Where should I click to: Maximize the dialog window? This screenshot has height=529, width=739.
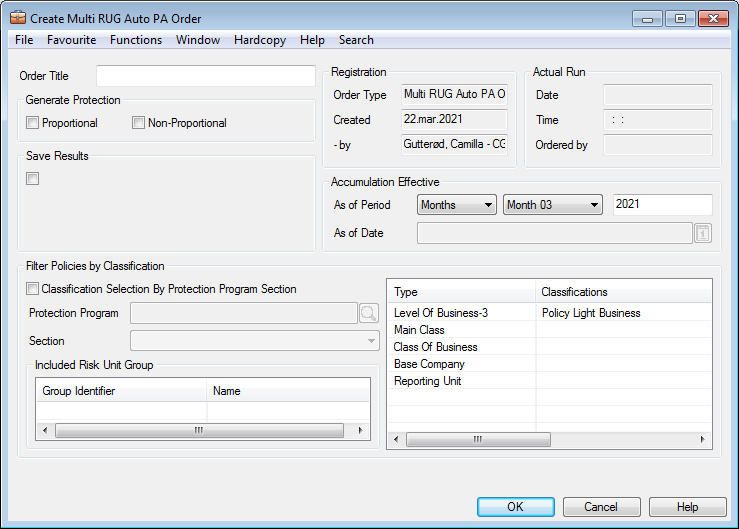pos(680,19)
